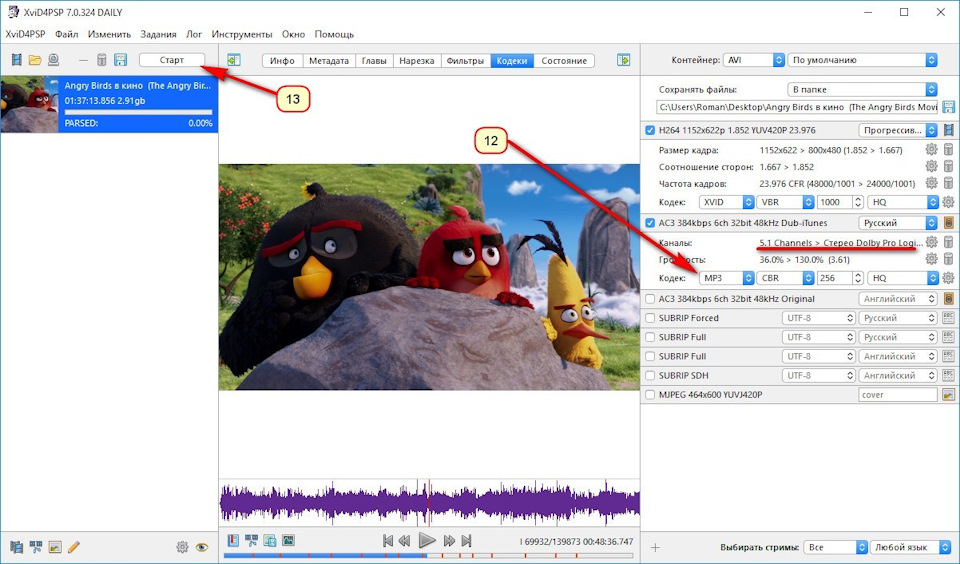Click the output path field for Angry Birds
This screenshot has width=960, height=564.
[x=797, y=107]
